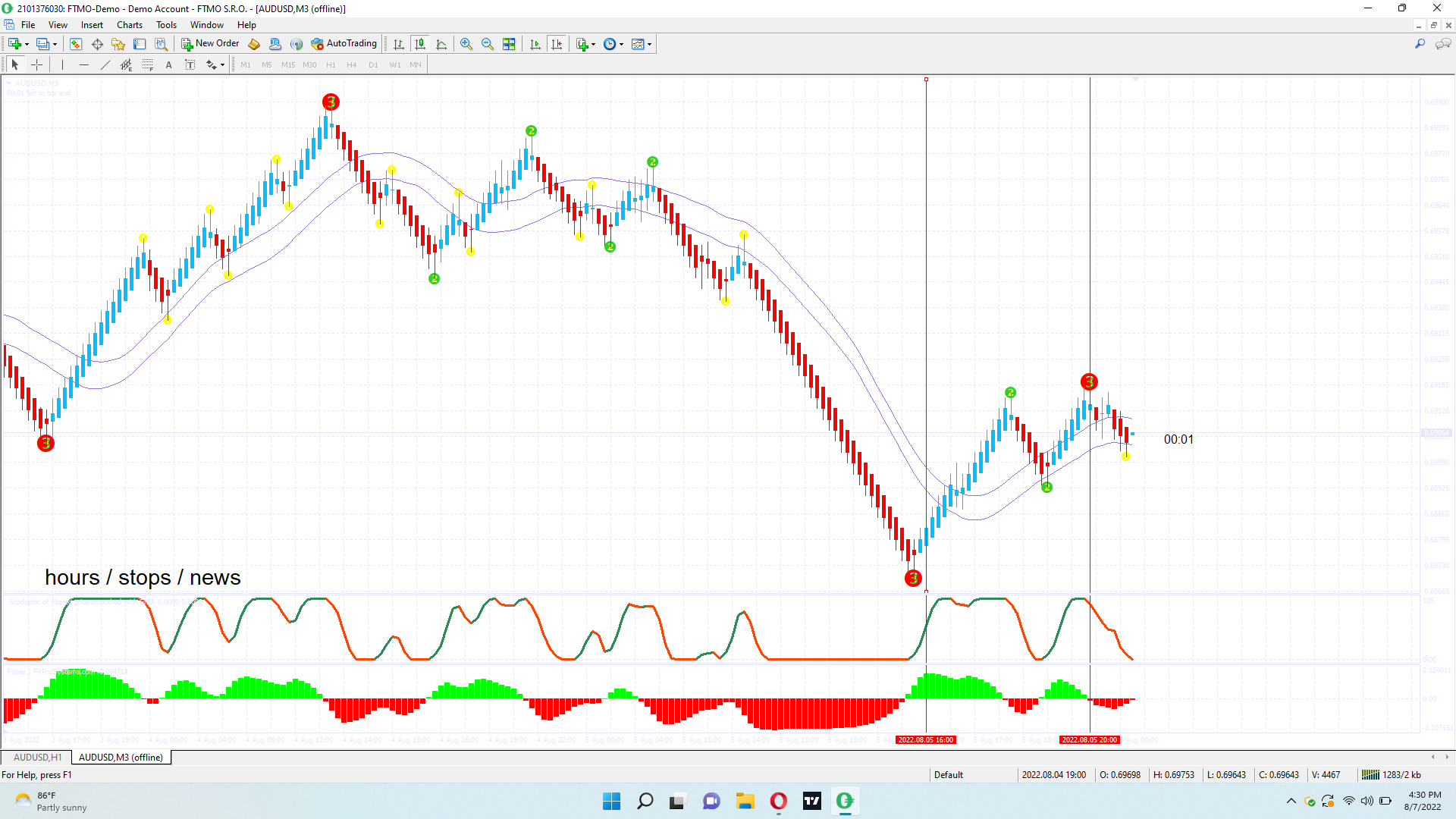Expand the periodicity clock dropdown

[x=622, y=44]
